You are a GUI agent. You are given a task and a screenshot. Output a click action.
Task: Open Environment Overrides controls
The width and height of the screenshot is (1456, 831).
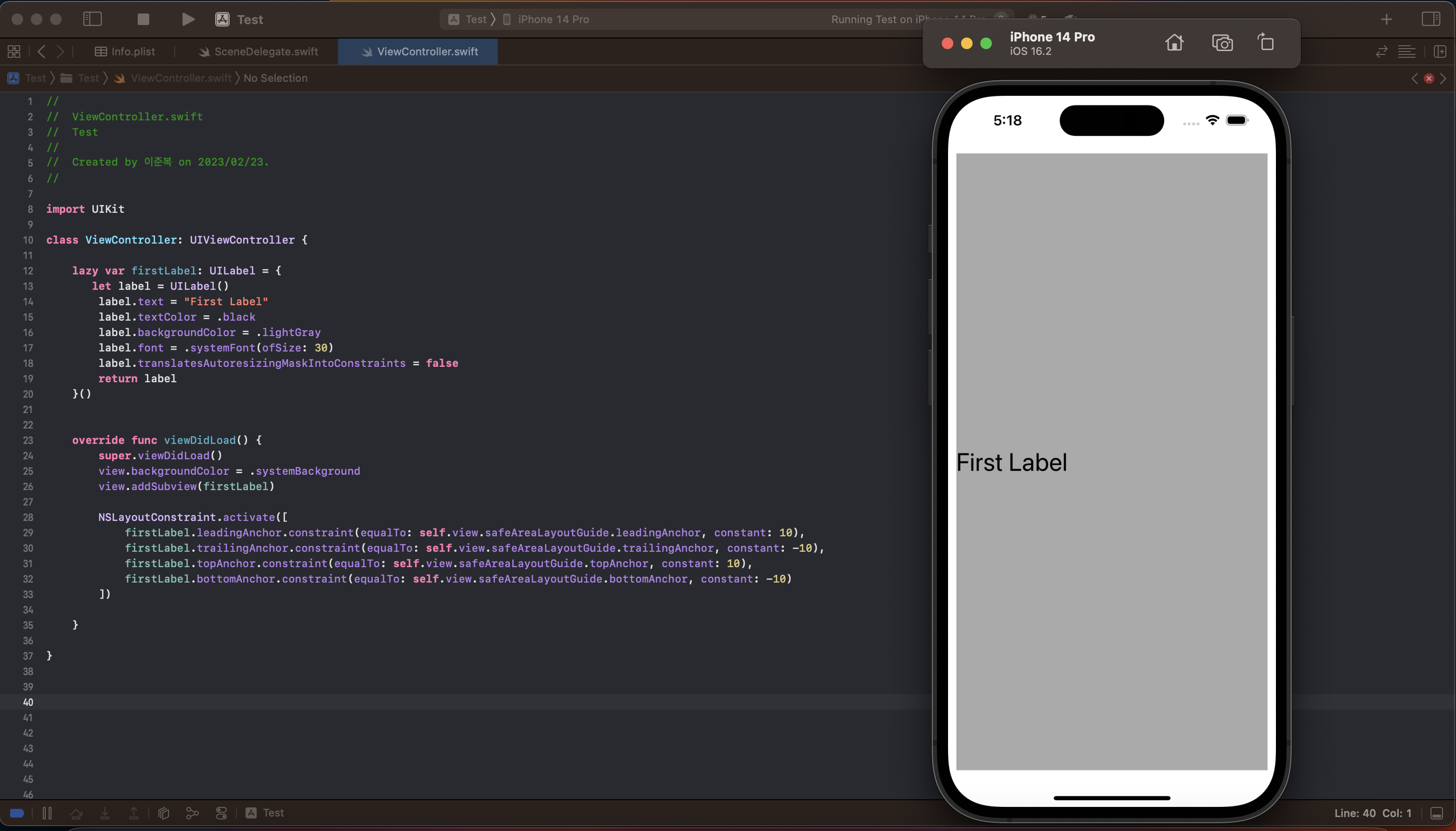tap(221, 813)
